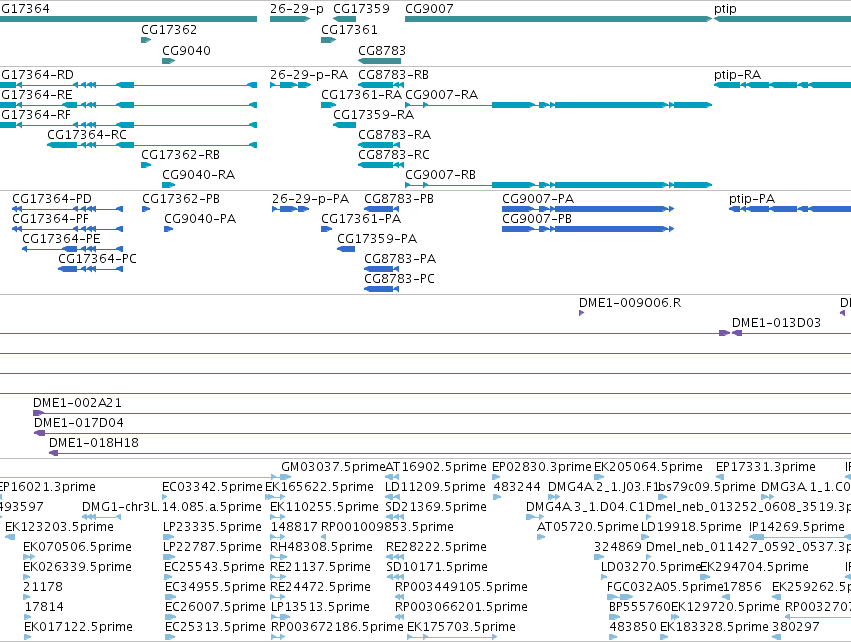Select protein CG17359-PA
The height and width of the screenshot is (642, 851).
(346, 249)
